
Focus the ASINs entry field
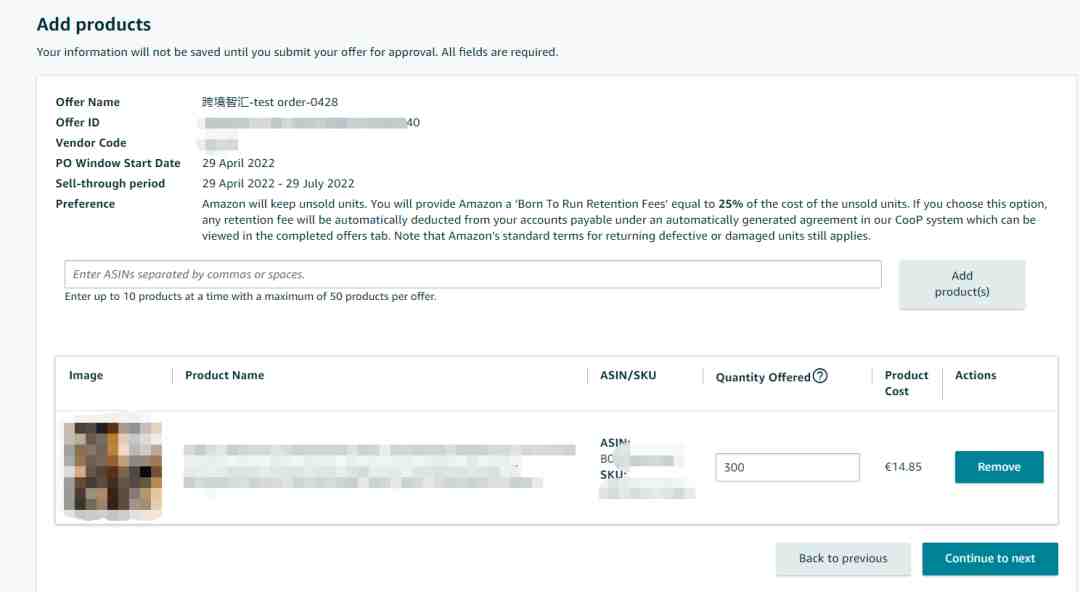click(x=472, y=274)
